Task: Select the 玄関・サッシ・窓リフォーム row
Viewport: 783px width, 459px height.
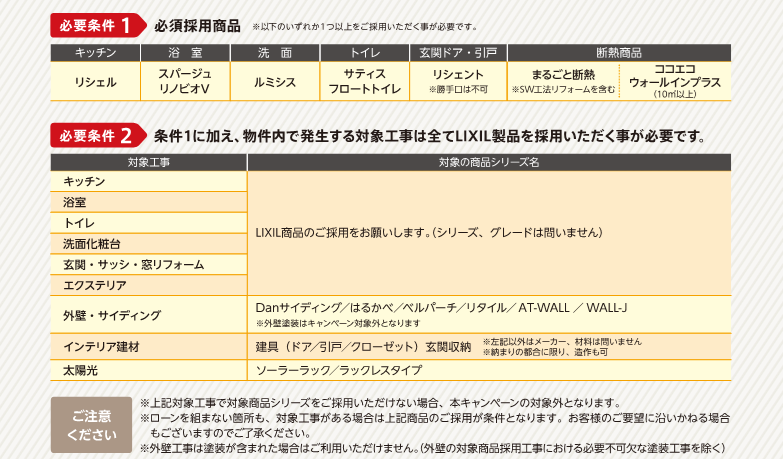Action: pyautogui.click(x=148, y=264)
